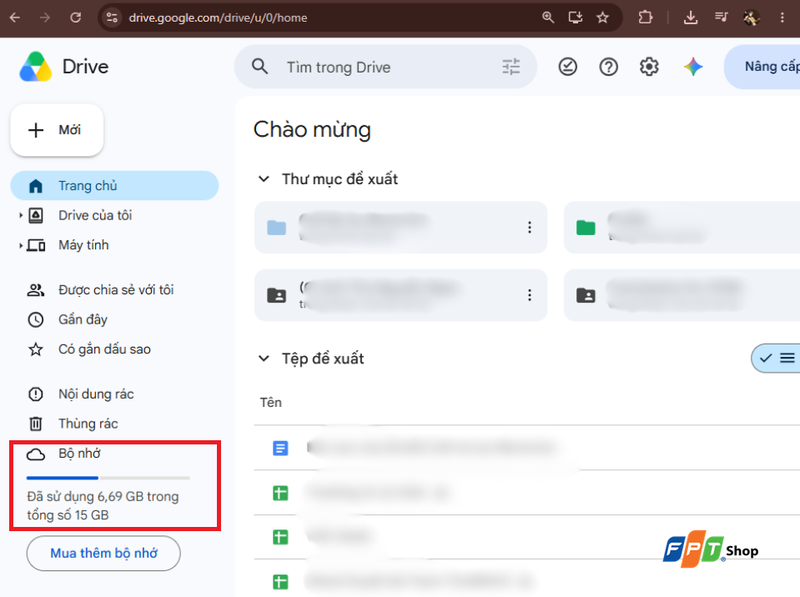The width and height of the screenshot is (800, 597).
Task: Open the browser downloads icon
Action: (690, 18)
